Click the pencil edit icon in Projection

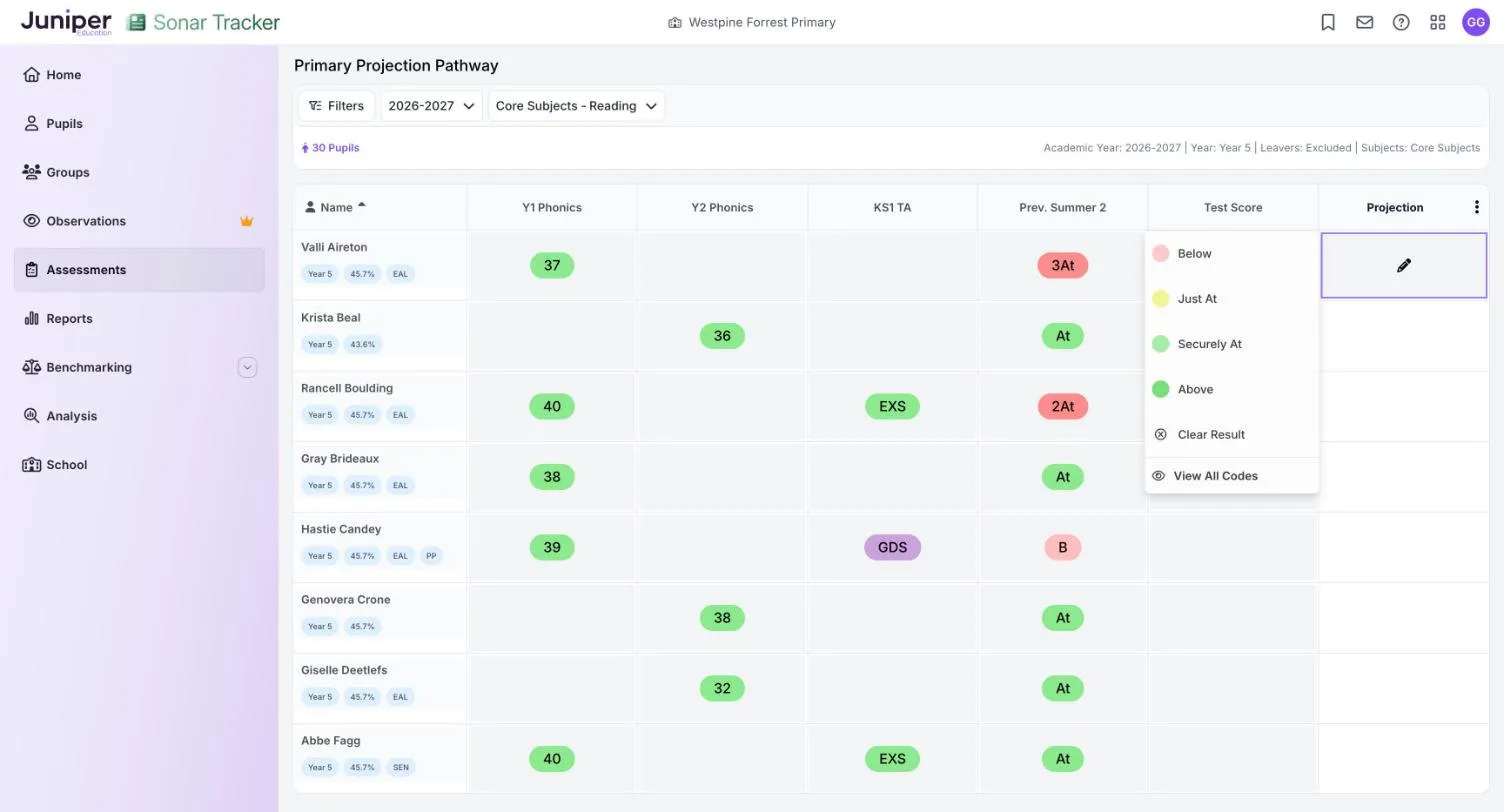1404,266
